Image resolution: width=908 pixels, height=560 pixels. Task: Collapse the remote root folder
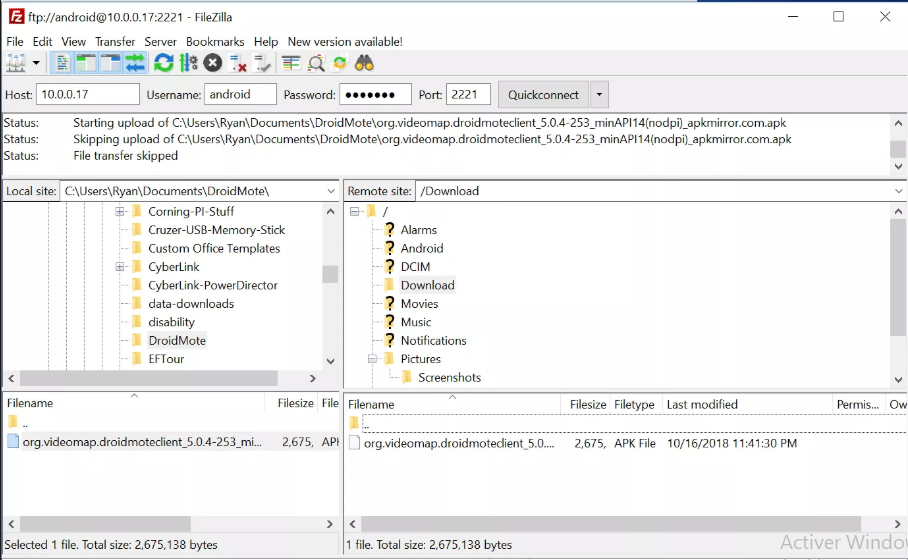(354, 211)
